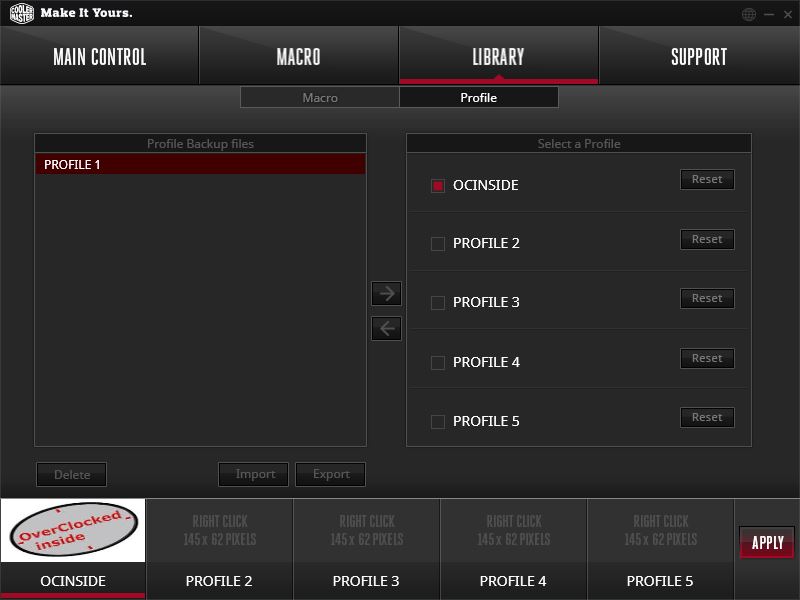800x600 pixels.
Task: Click the Import button
Action: click(254, 474)
